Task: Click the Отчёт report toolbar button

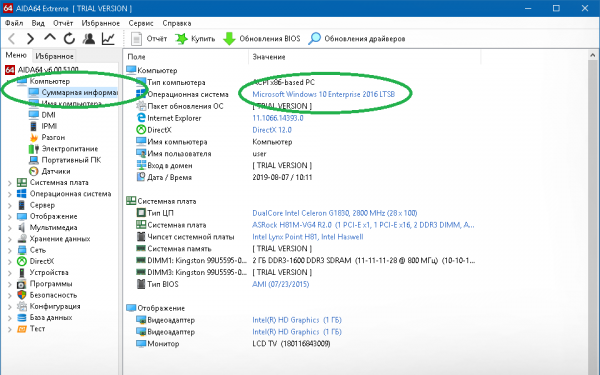Action: click(x=149, y=39)
